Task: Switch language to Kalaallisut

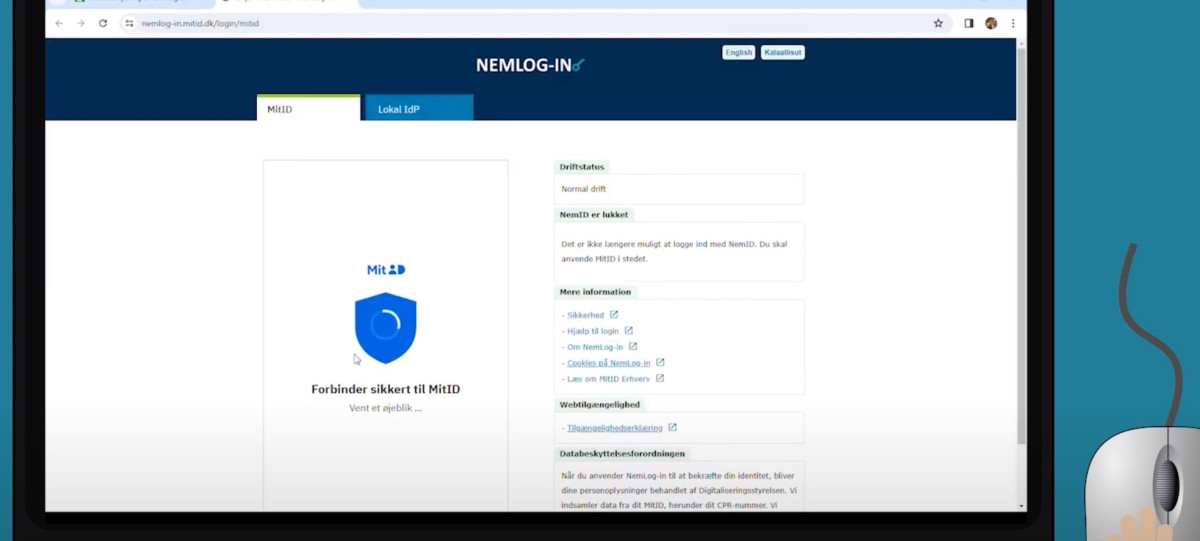Action: click(783, 52)
